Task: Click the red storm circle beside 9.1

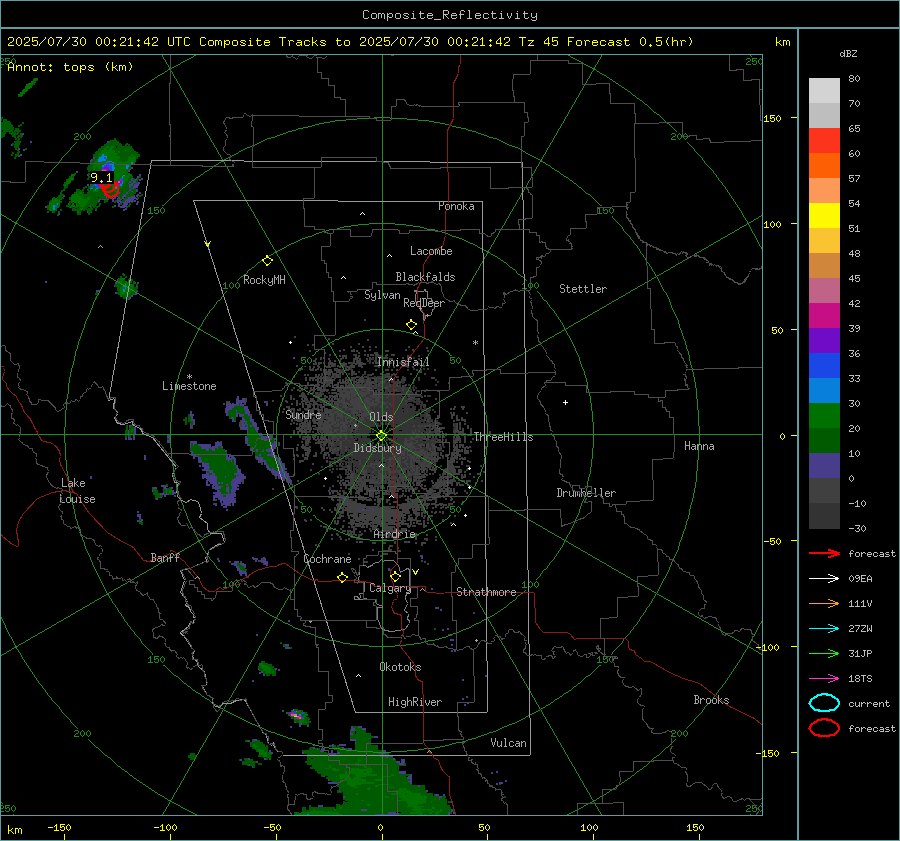Action: click(110, 189)
